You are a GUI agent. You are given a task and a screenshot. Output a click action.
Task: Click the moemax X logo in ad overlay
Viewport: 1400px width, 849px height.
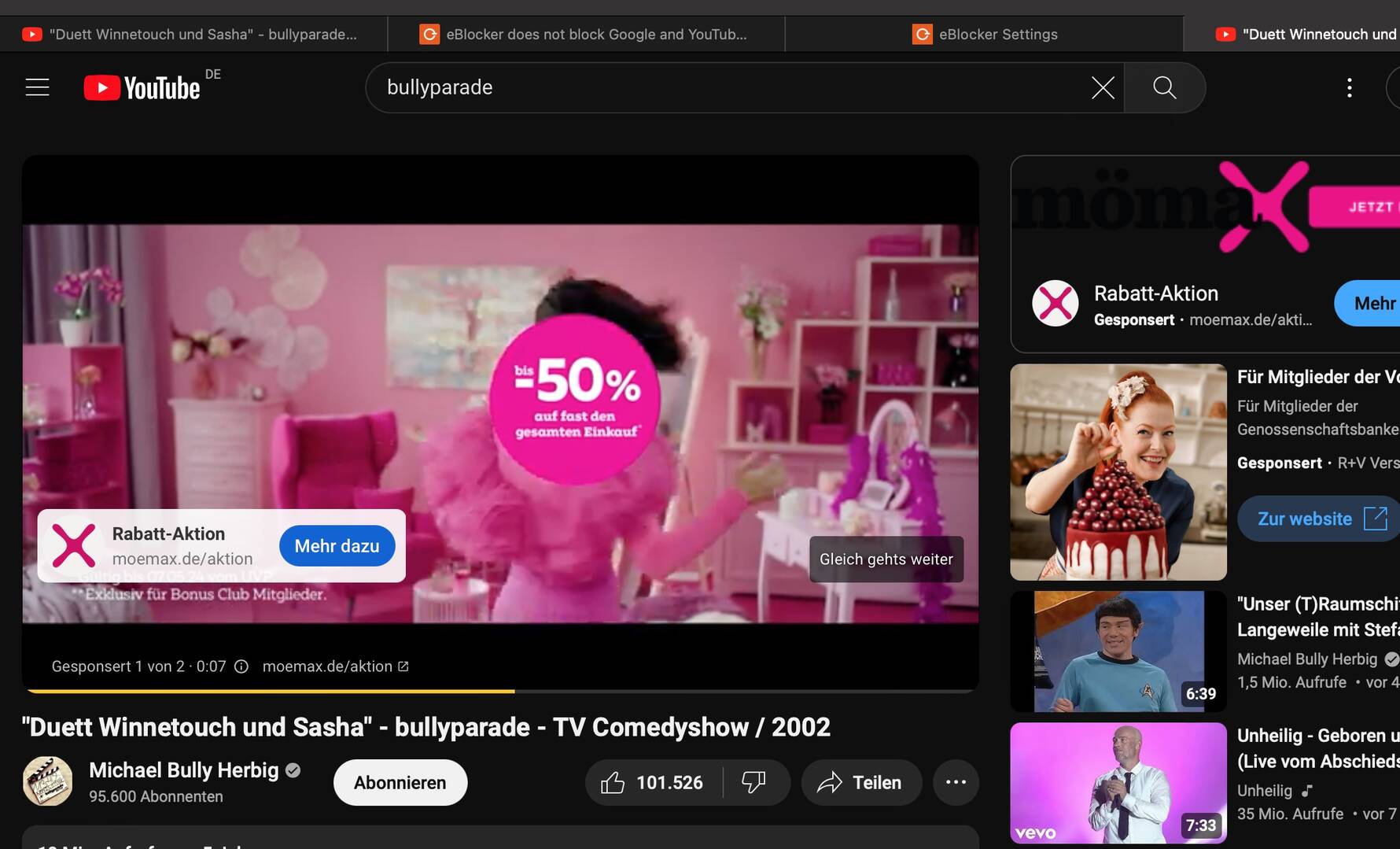click(74, 546)
